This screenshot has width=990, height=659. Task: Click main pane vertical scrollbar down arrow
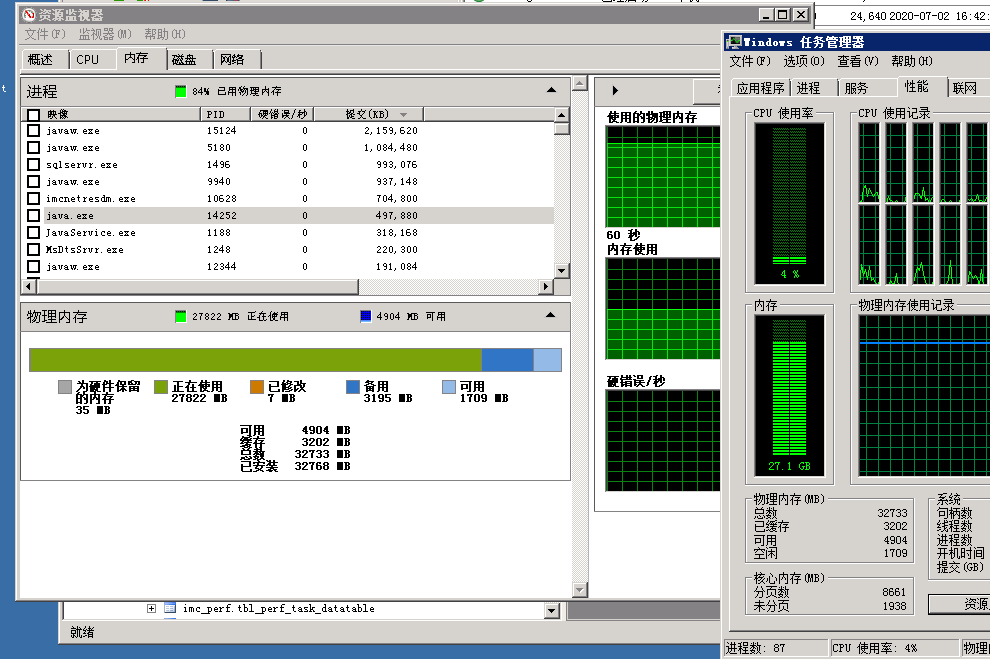click(x=580, y=590)
